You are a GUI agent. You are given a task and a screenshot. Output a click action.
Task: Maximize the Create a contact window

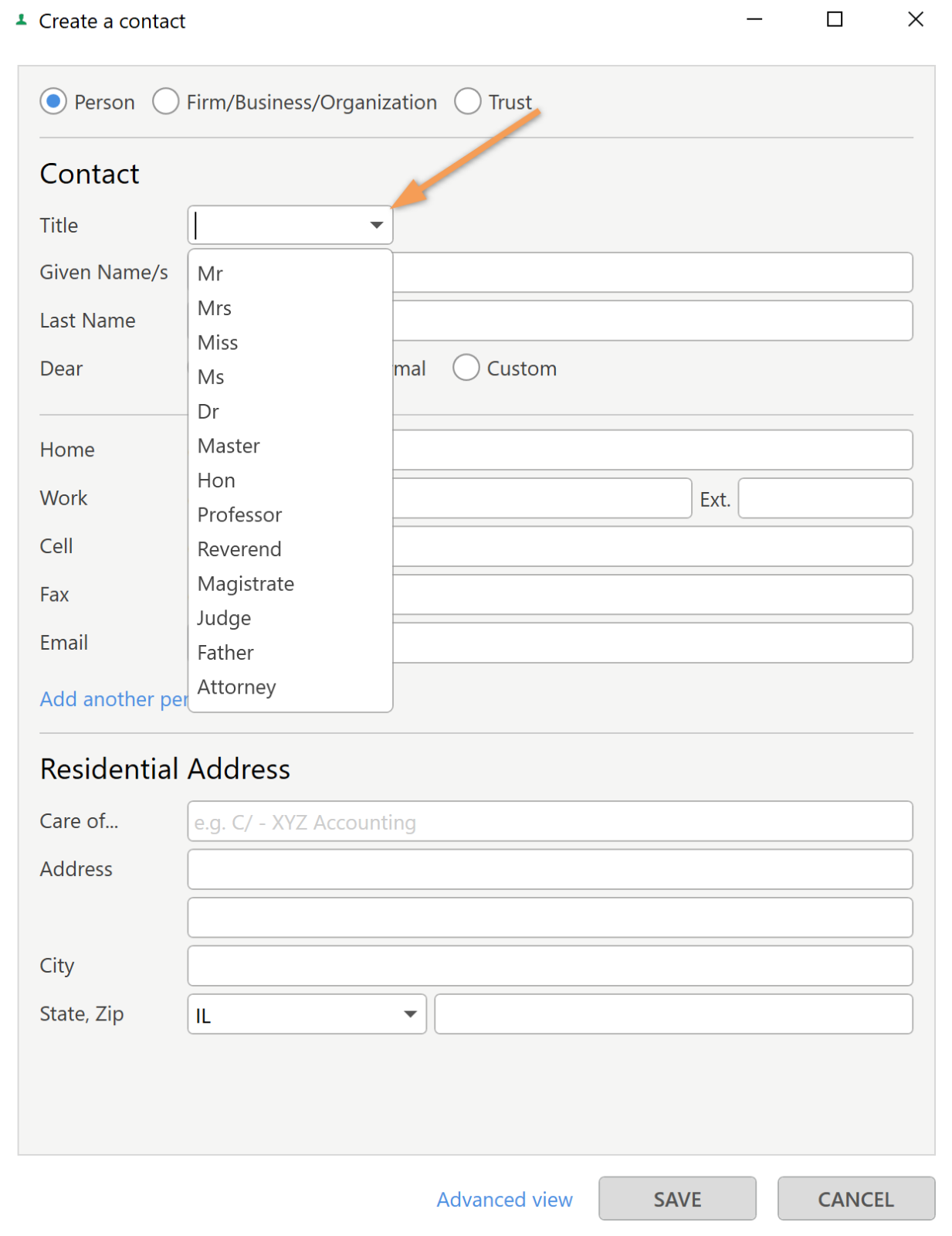coord(834,19)
